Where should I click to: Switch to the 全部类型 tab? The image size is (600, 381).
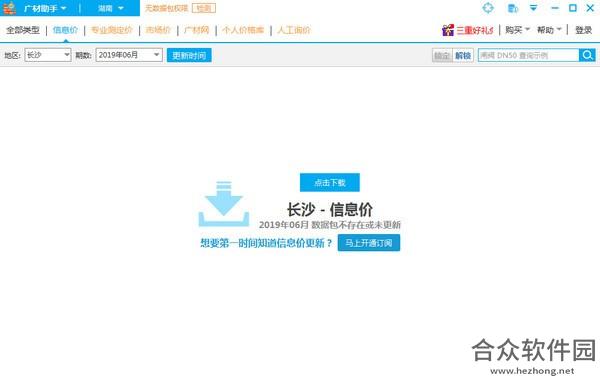(23, 30)
